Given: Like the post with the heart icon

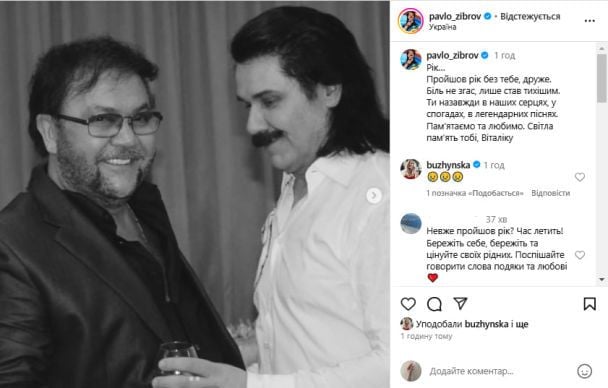Looking at the screenshot, I should click(408, 304).
